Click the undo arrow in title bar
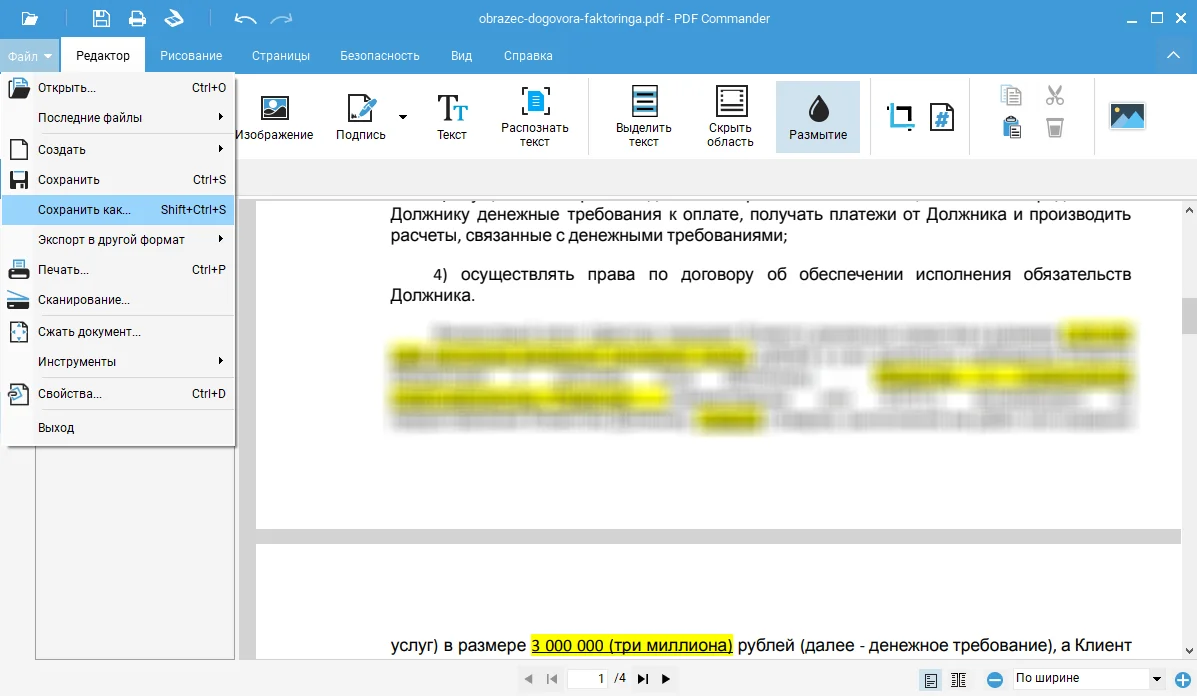The width and height of the screenshot is (1197, 696). 244,18
